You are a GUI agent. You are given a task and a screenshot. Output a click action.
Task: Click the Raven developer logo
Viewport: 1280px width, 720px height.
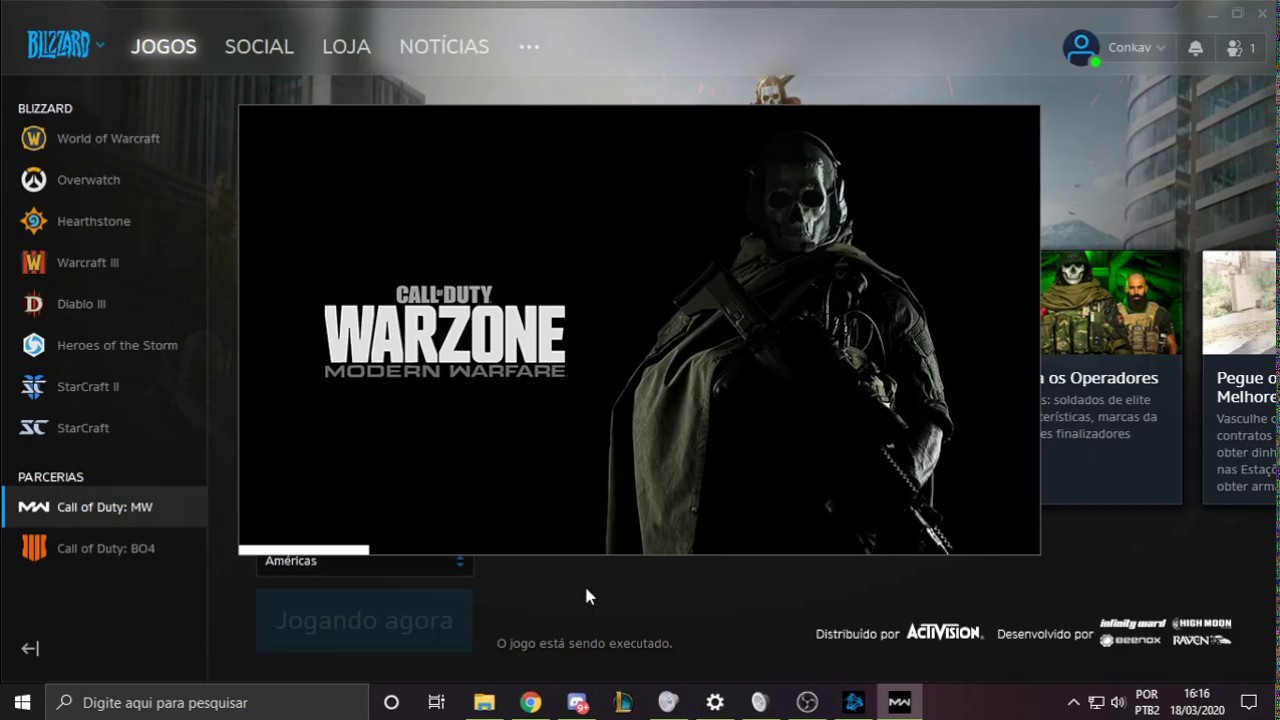[1201, 641]
